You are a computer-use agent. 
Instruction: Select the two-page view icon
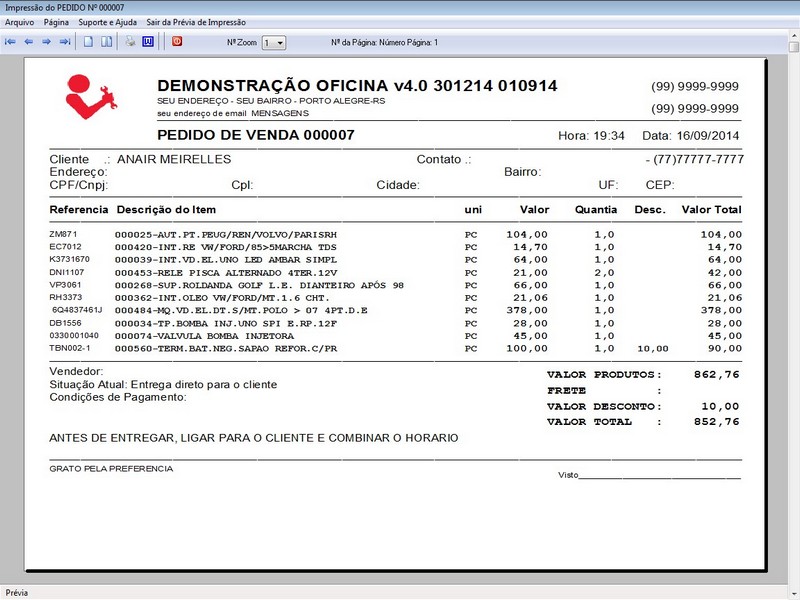tap(106, 40)
